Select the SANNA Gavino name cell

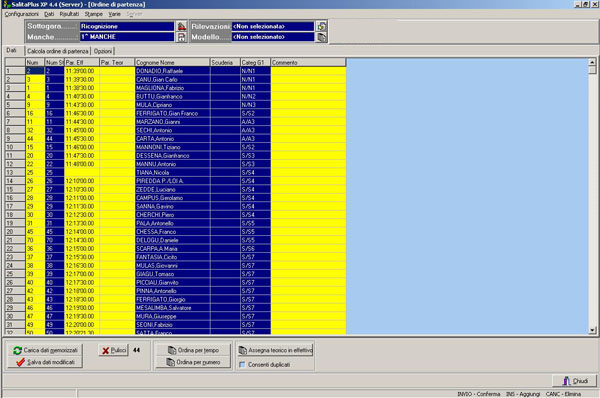[x=172, y=206]
